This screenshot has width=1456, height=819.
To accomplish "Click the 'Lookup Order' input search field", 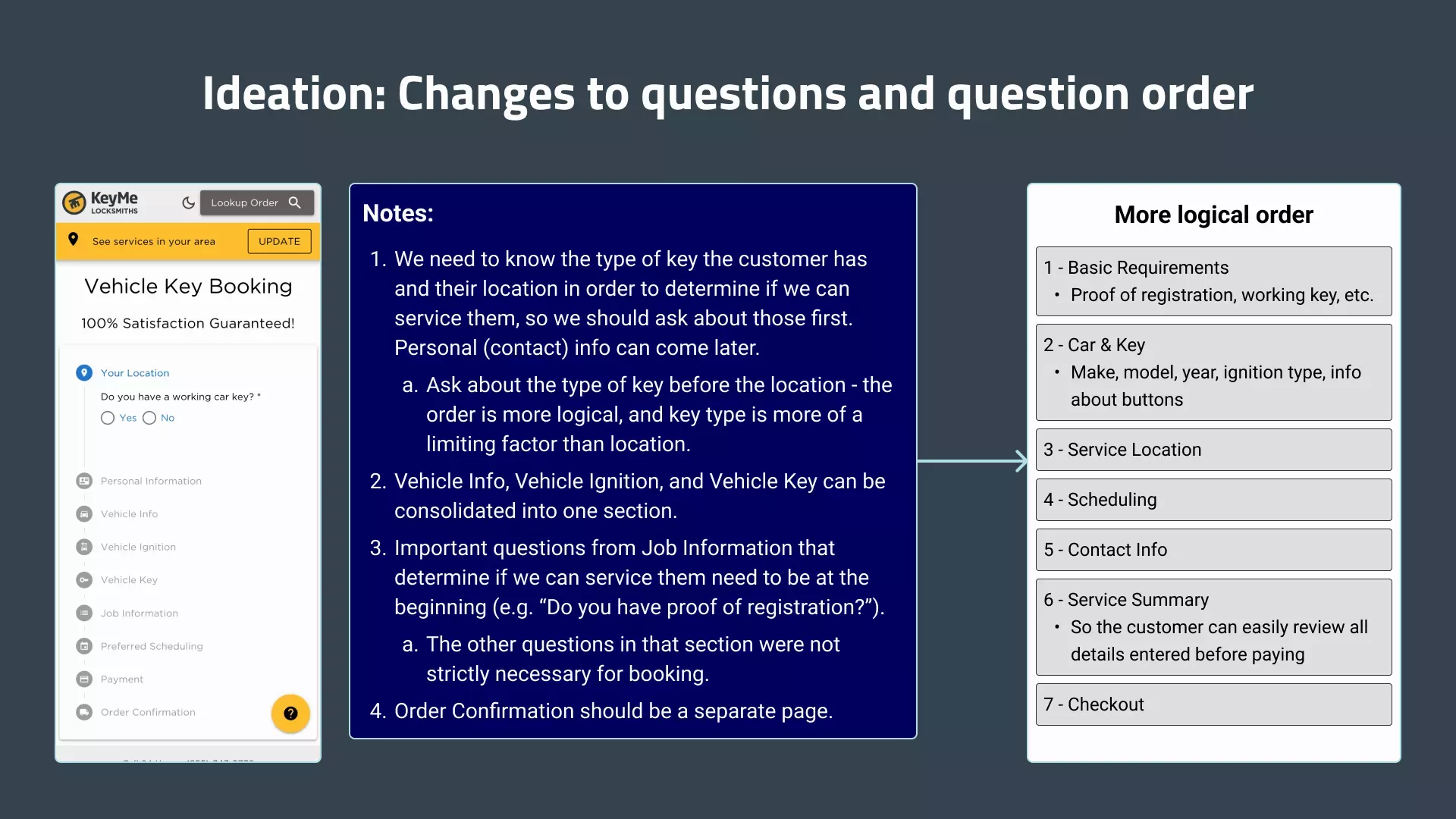I will click(249, 202).
